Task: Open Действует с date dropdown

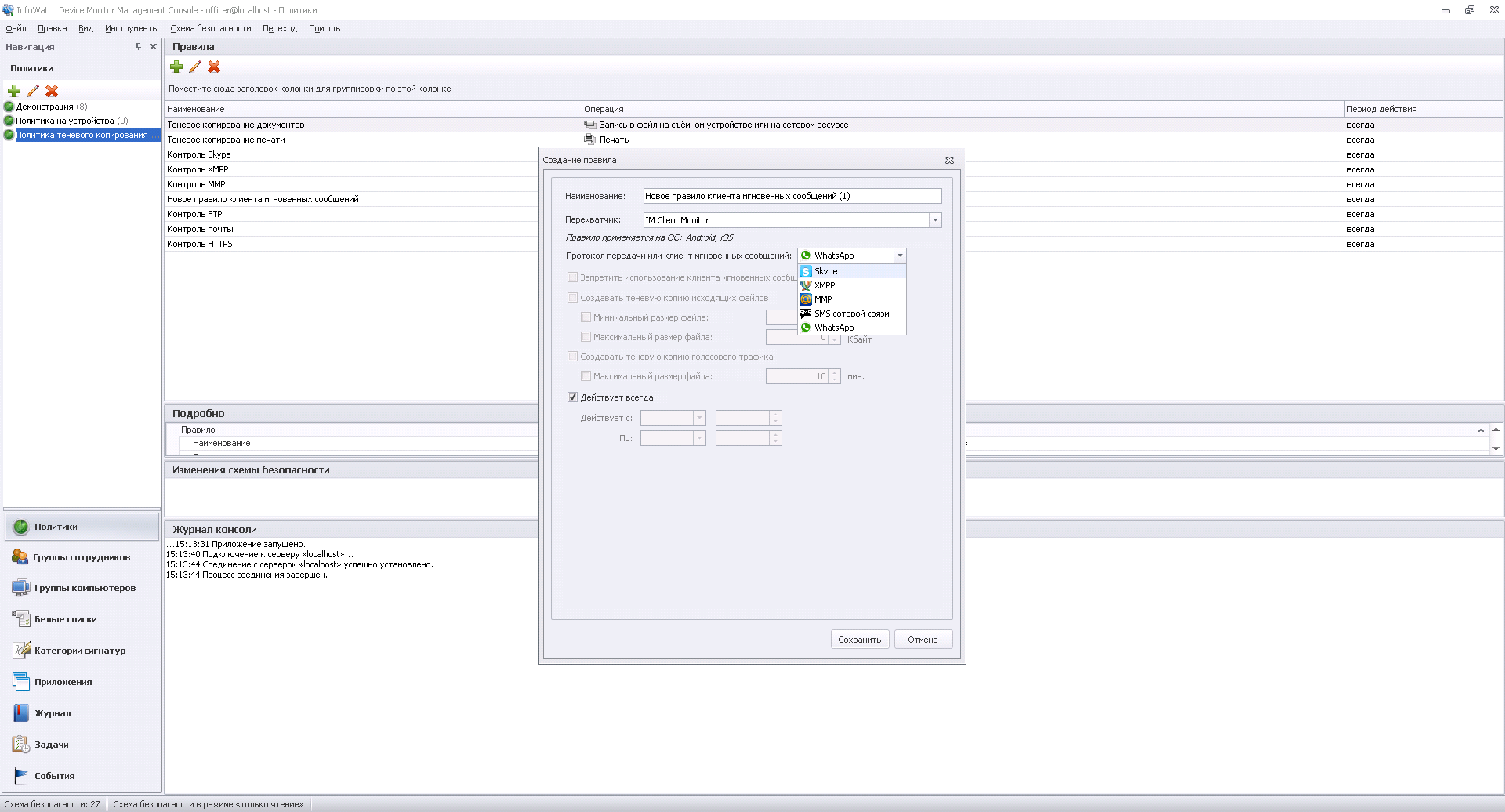Action: point(699,418)
